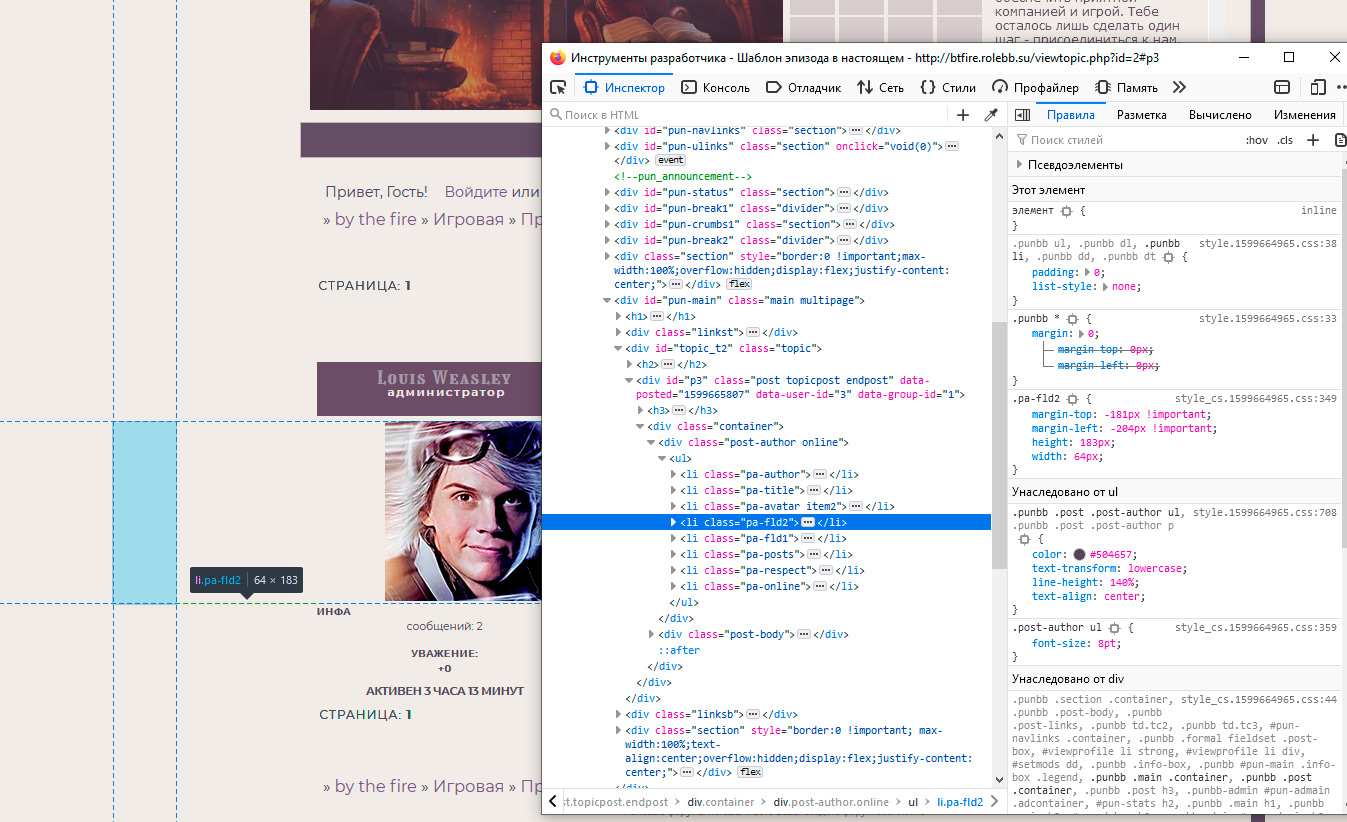The image size is (1347, 822).
Task: Toggle flex badge on bottom section div
Action: point(750,772)
